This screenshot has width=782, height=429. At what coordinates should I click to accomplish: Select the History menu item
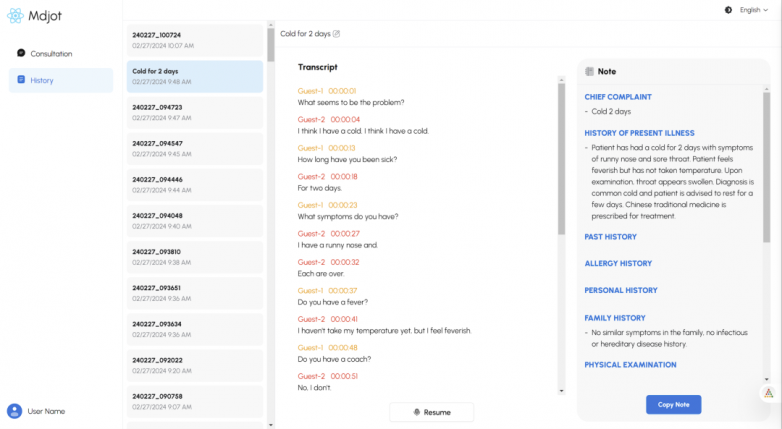(42, 80)
